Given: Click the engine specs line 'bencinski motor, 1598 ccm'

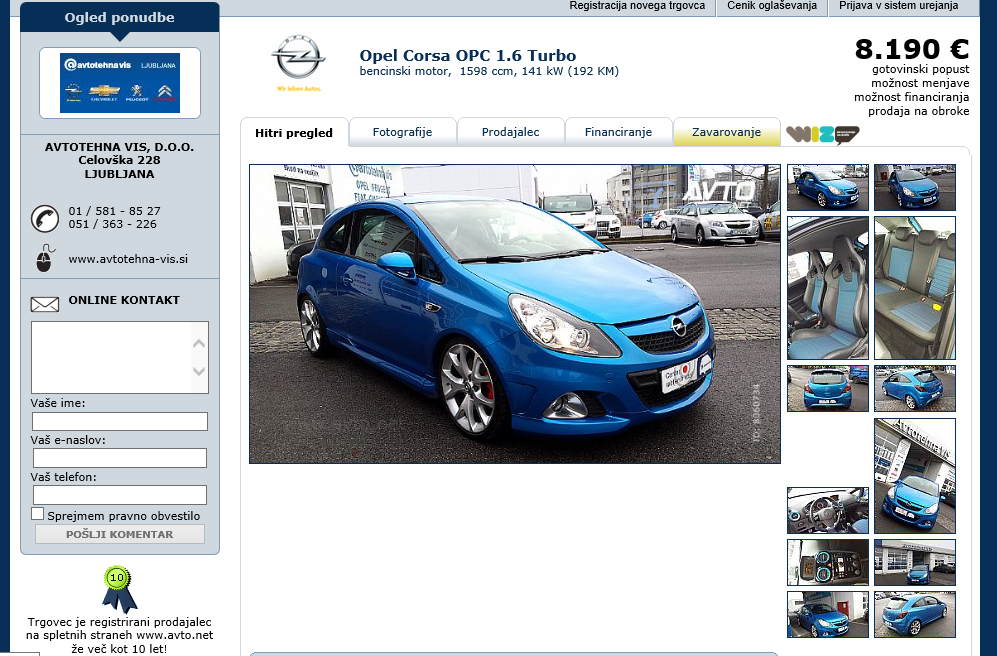Looking at the screenshot, I should coord(489,71).
